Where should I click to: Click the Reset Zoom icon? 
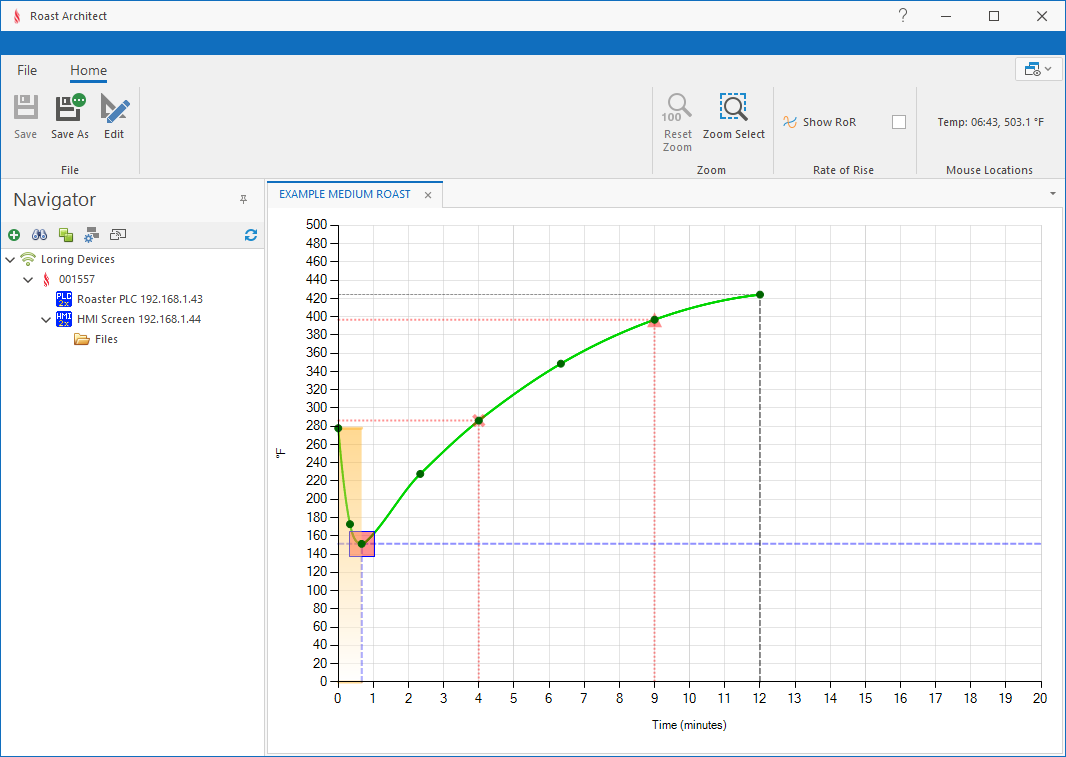(x=678, y=108)
